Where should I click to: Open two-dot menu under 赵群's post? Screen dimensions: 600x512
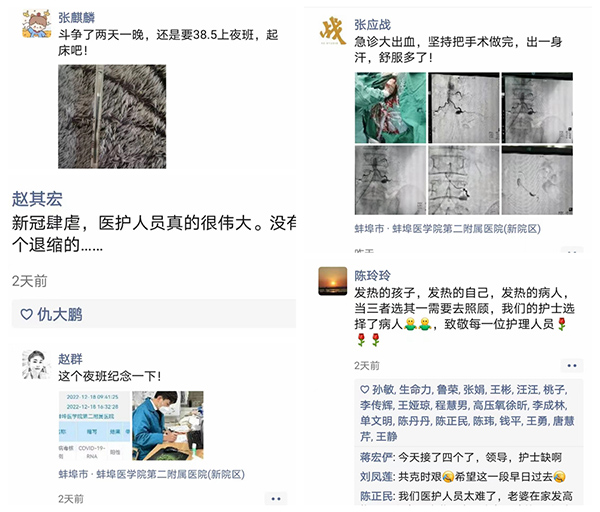click(x=276, y=499)
